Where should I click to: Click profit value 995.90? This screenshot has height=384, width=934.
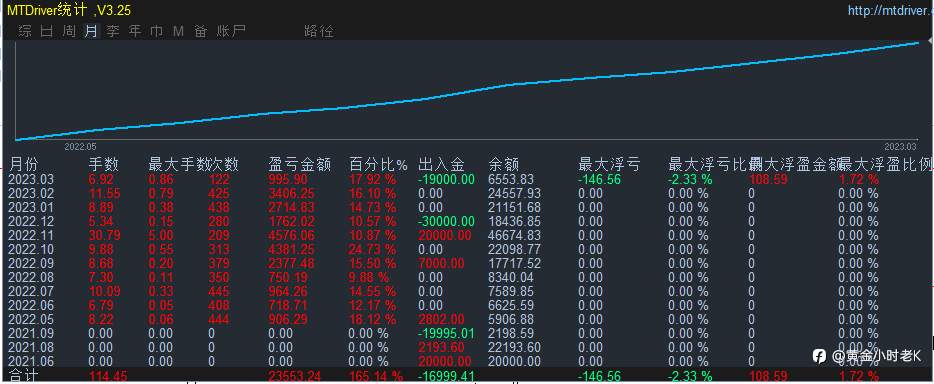point(288,179)
